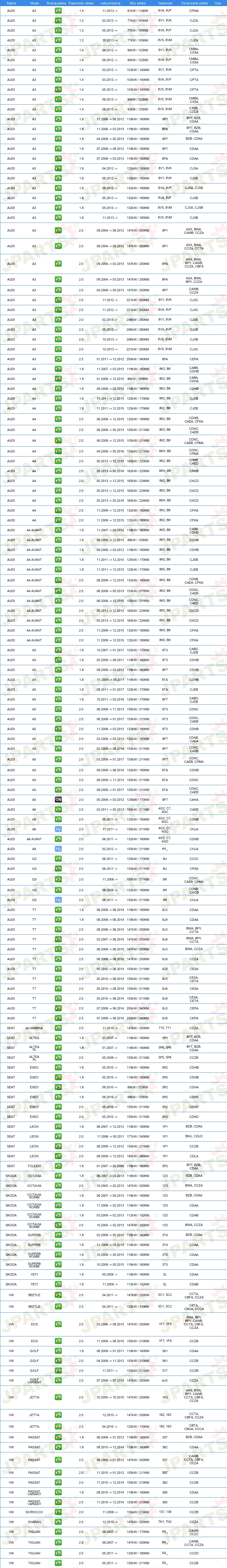
Task: Click the Pojemność silnika column header
Action: tap(82, 3)
